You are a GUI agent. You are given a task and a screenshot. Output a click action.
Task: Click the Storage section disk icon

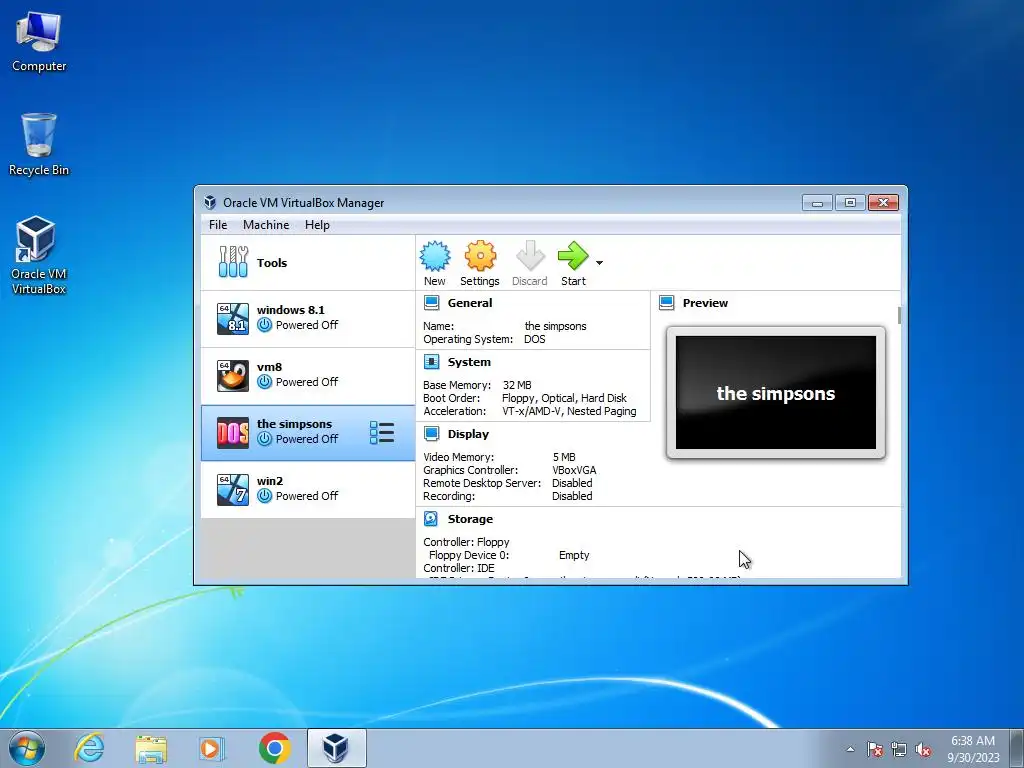431,519
